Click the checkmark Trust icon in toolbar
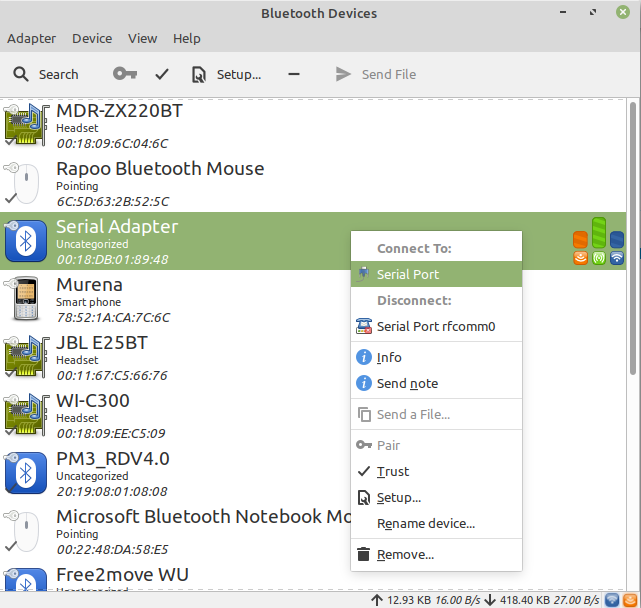Viewport: 641px width, 608px height. [162, 74]
